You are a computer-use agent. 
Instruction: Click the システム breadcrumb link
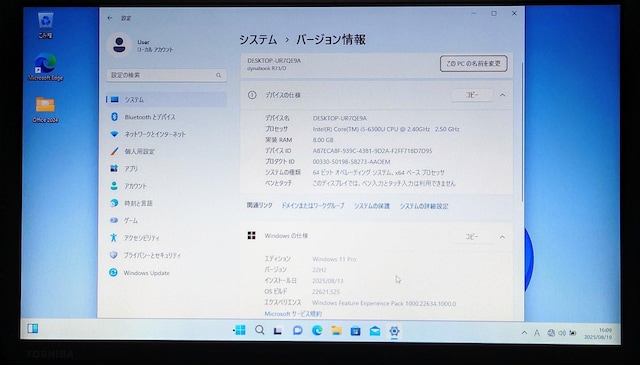tap(258, 40)
